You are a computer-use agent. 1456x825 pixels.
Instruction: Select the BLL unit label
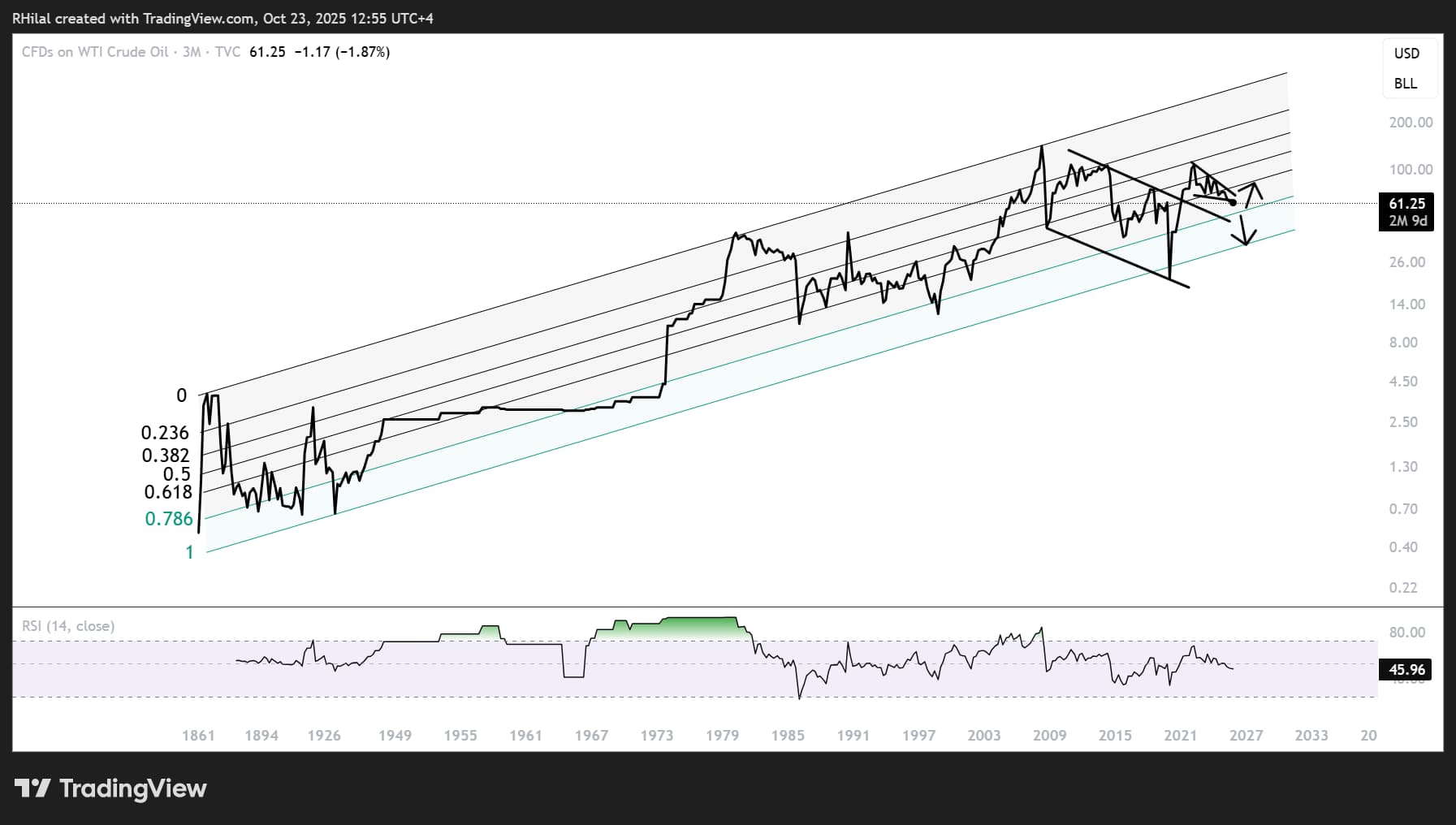coord(1406,84)
